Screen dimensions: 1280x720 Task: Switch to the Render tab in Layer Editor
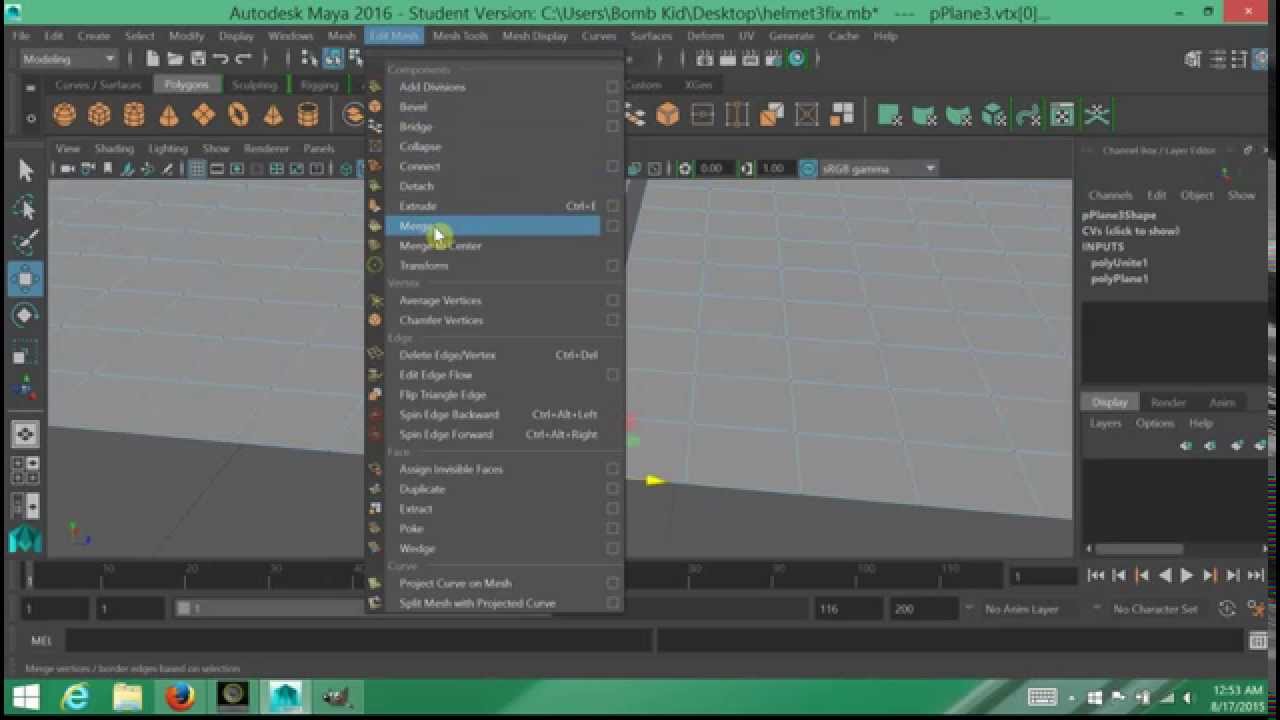(x=1168, y=402)
